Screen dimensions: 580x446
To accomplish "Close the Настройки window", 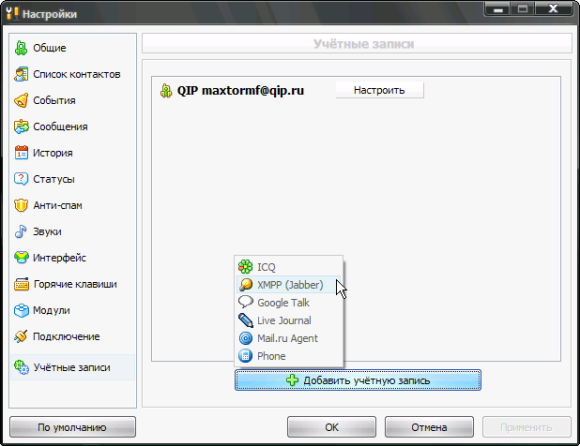I will tap(553, 9).
